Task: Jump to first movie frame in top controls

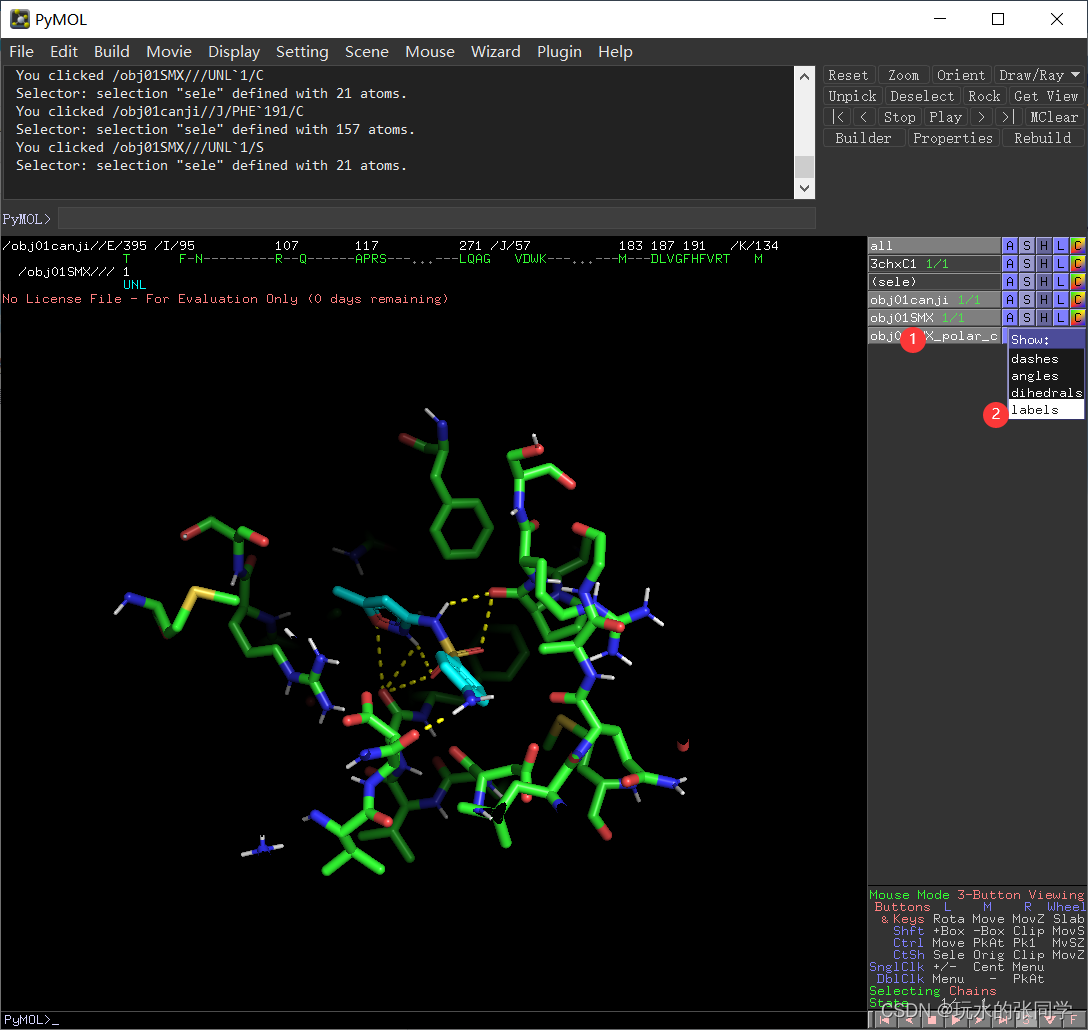Action: (838, 117)
